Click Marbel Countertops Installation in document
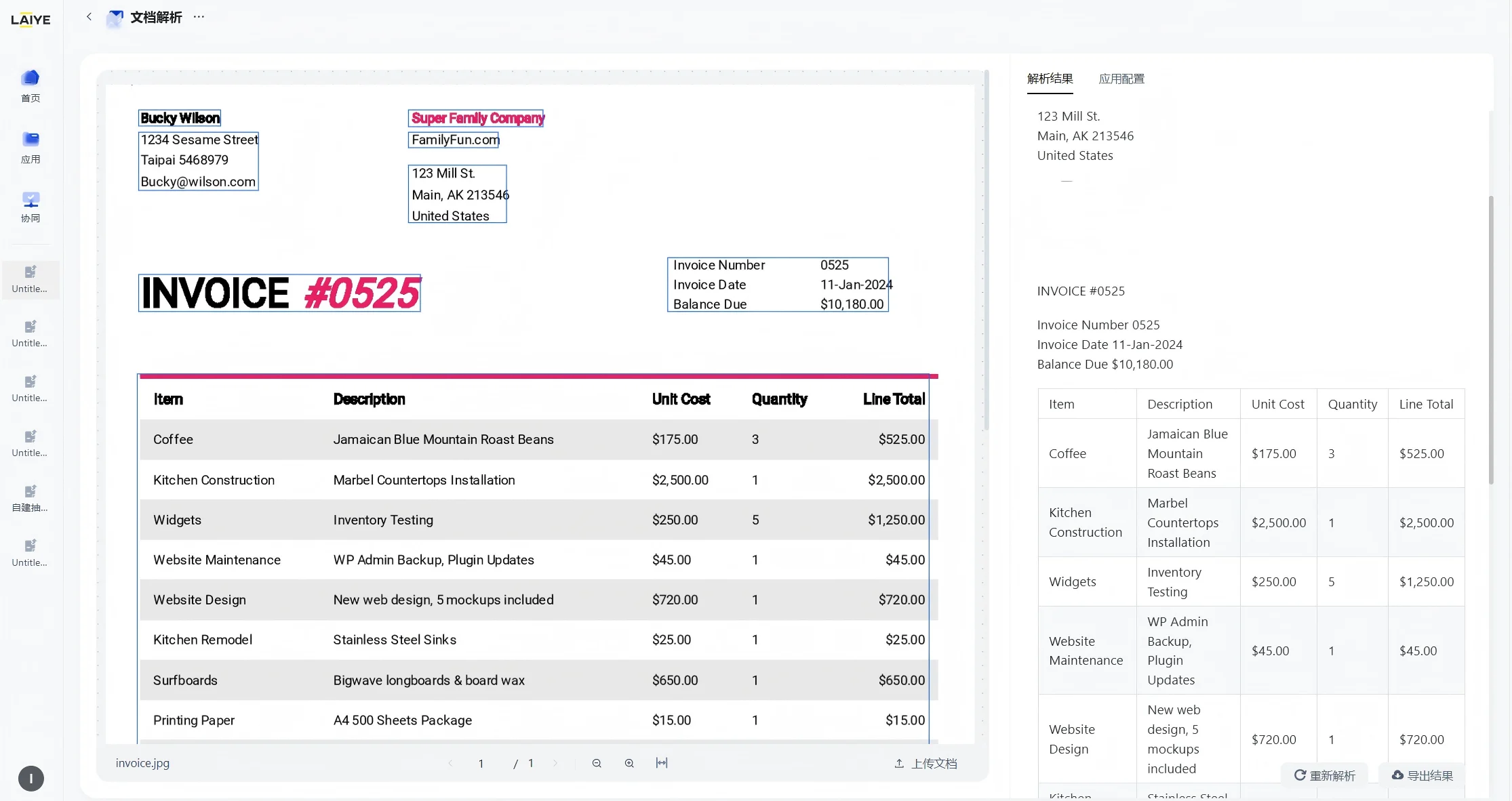Viewport: 1512px width, 801px height. pos(424,480)
